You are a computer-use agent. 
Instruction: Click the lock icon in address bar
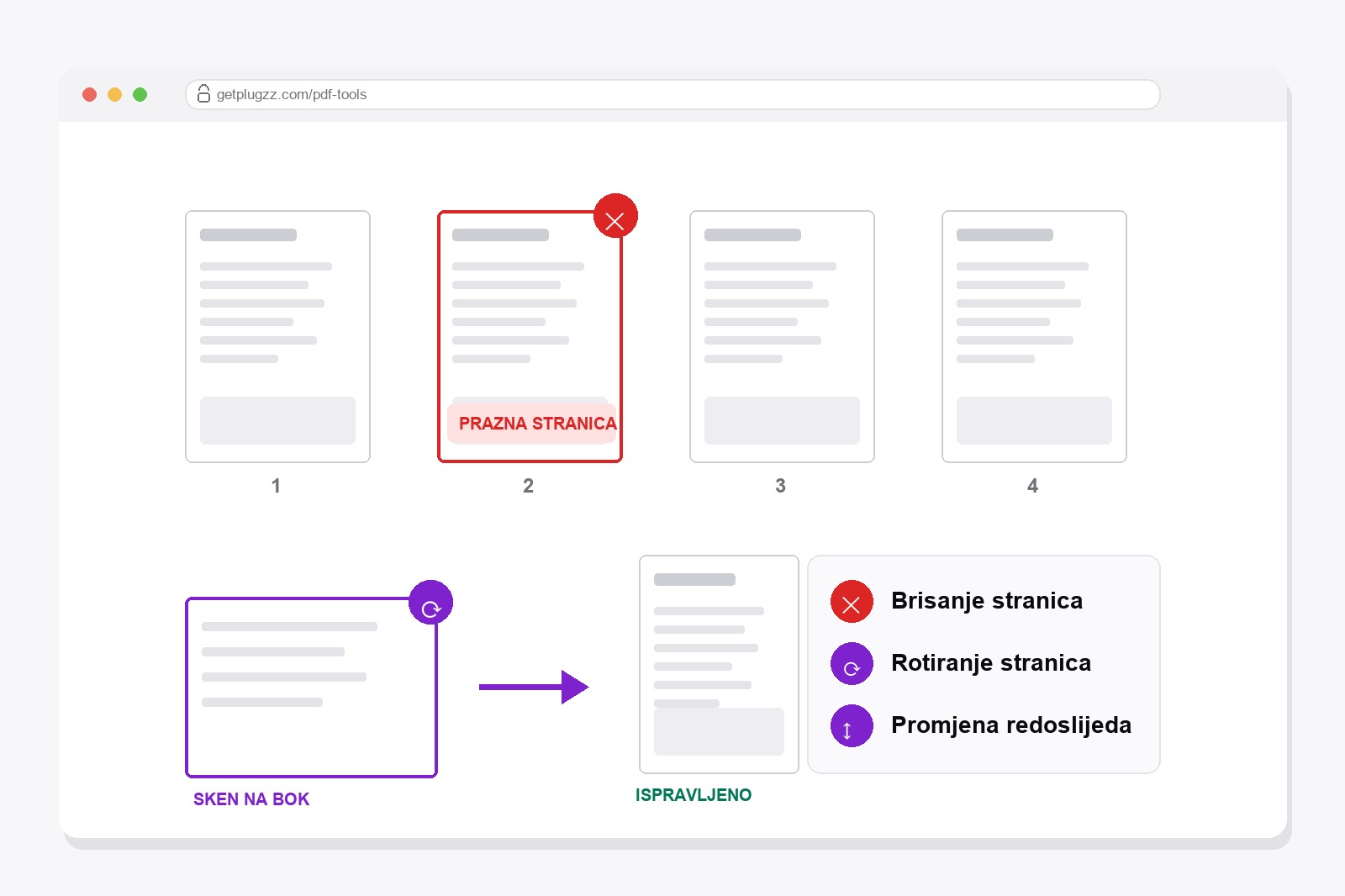pos(203,93)
